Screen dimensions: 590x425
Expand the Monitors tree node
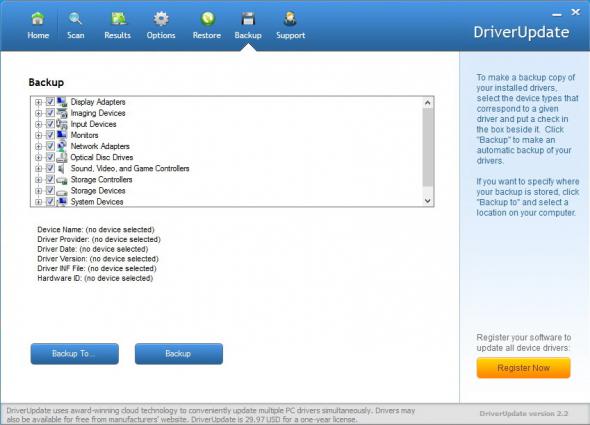[38, 135]
